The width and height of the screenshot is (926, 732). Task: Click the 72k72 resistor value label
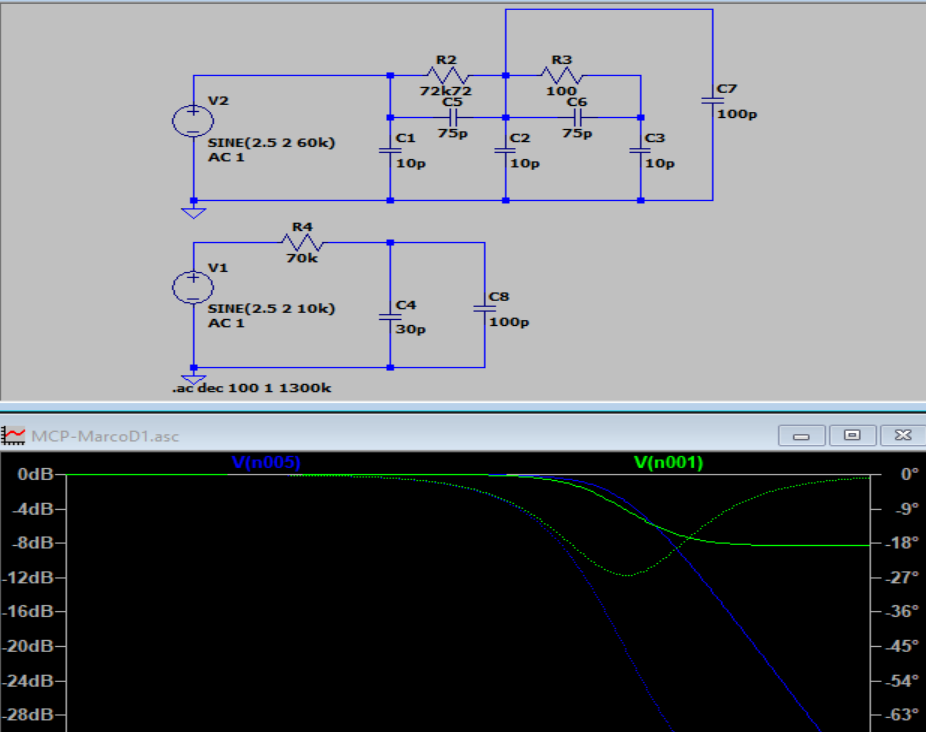click(445, 90)
